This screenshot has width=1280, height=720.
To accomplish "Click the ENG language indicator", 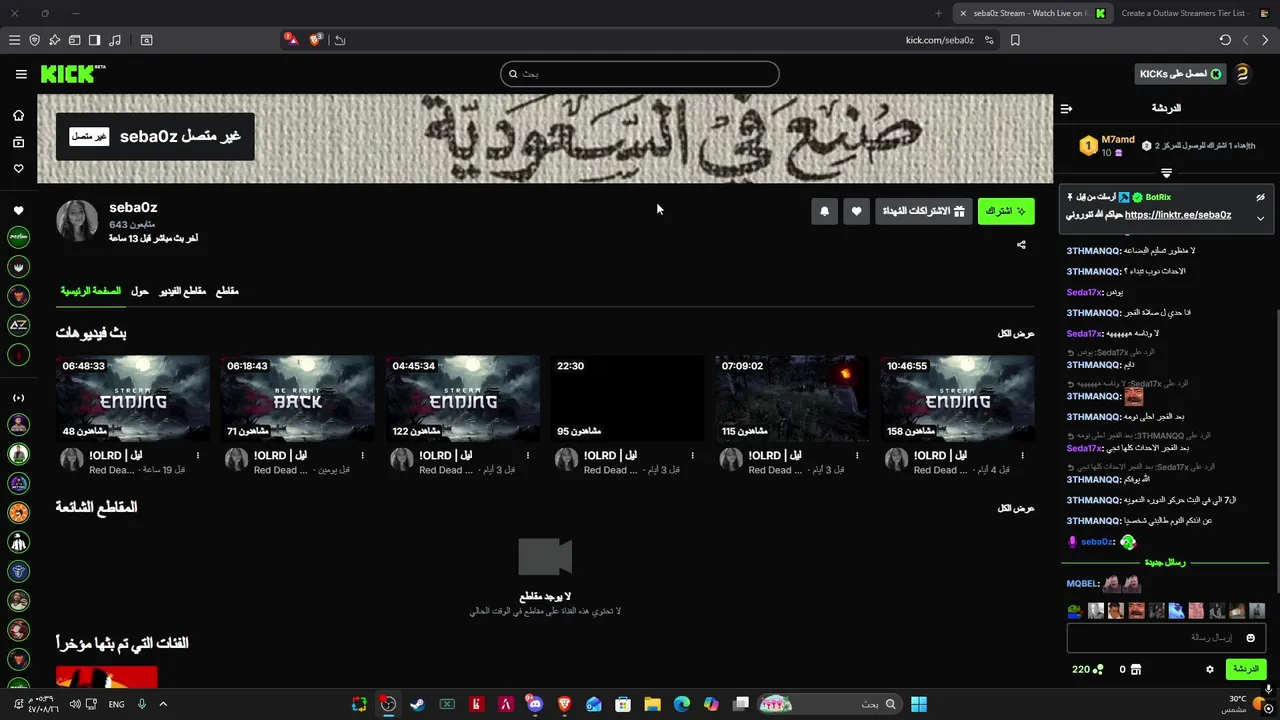I will tap(116, 704).
